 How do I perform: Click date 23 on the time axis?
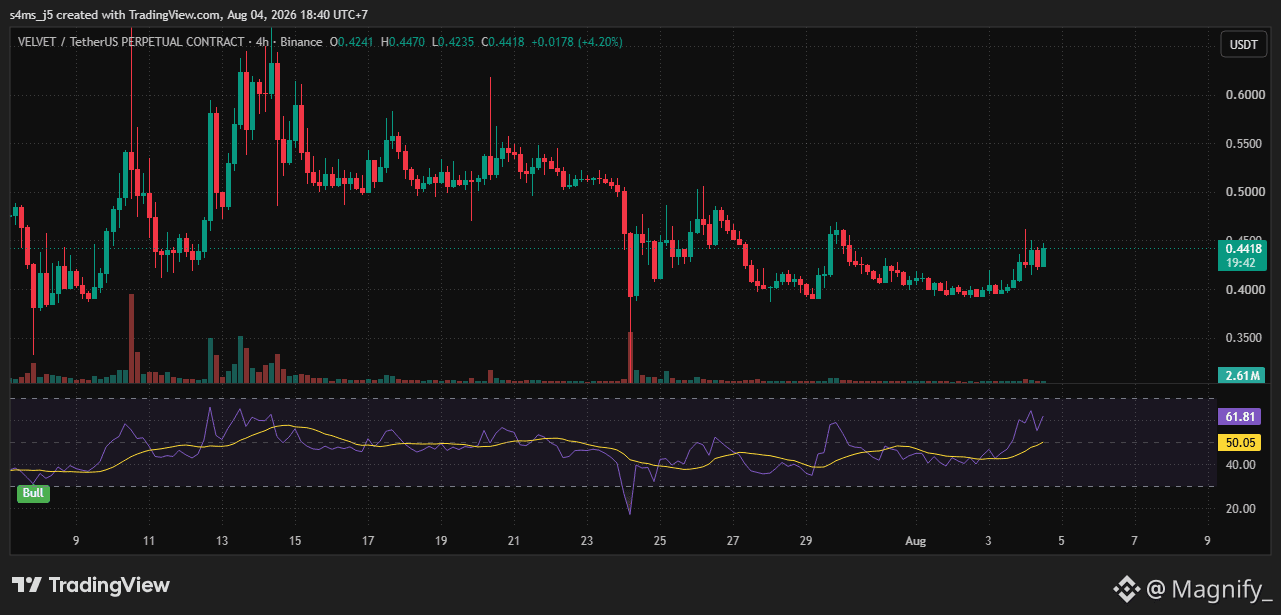(586, 541)
